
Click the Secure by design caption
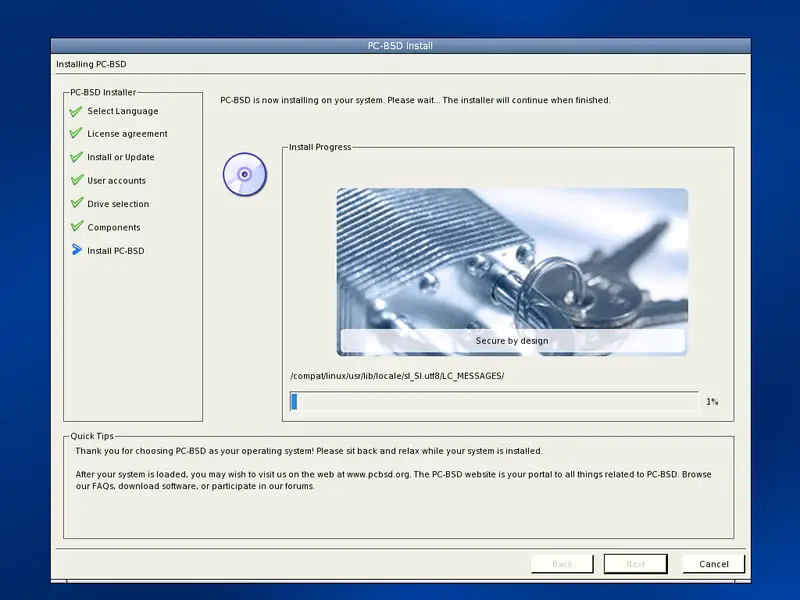[x=512, y=341]
